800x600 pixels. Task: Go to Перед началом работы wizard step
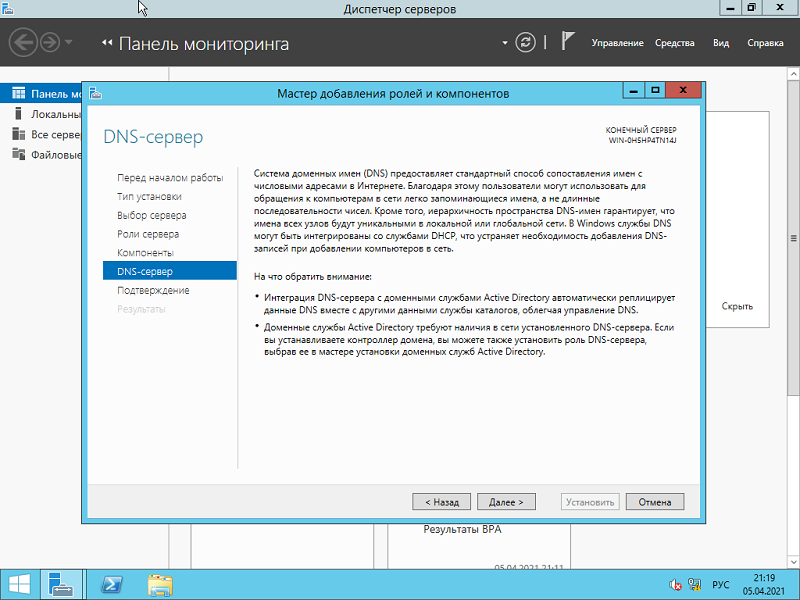click(170, 178)
